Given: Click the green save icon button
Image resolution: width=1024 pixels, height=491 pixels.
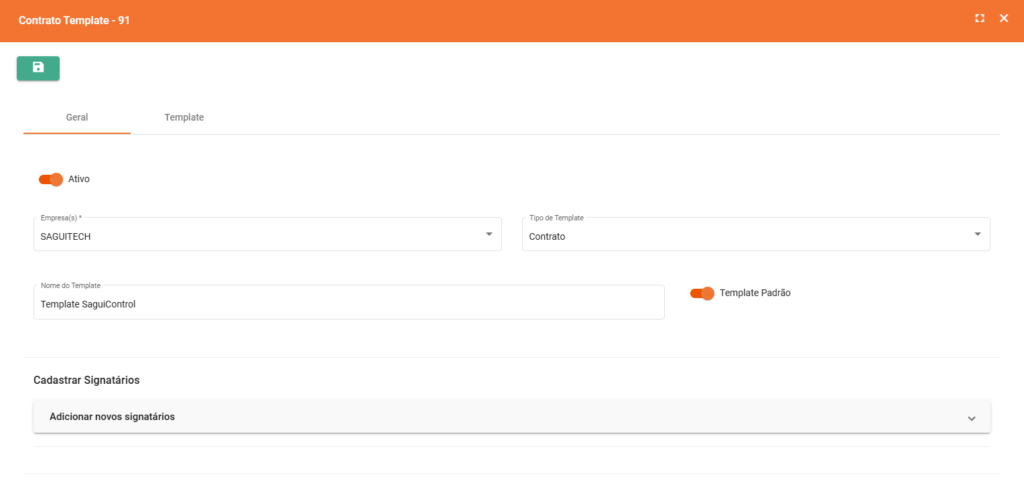Looking at the screenshot, I should pyautogui.click(x=38, y=68).
